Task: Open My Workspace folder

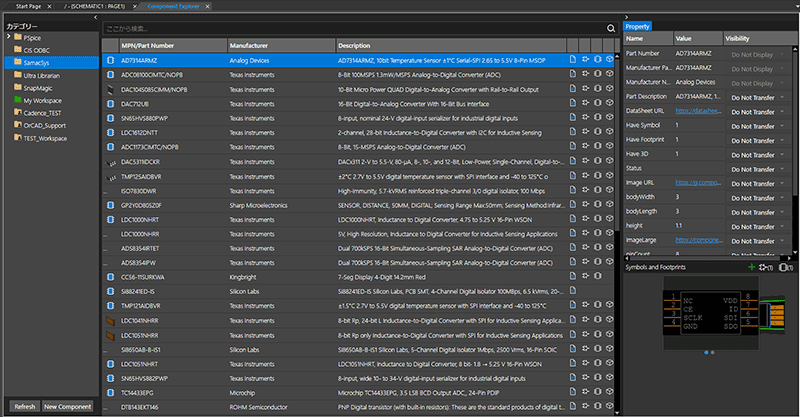Action: [x=42, y=101]
